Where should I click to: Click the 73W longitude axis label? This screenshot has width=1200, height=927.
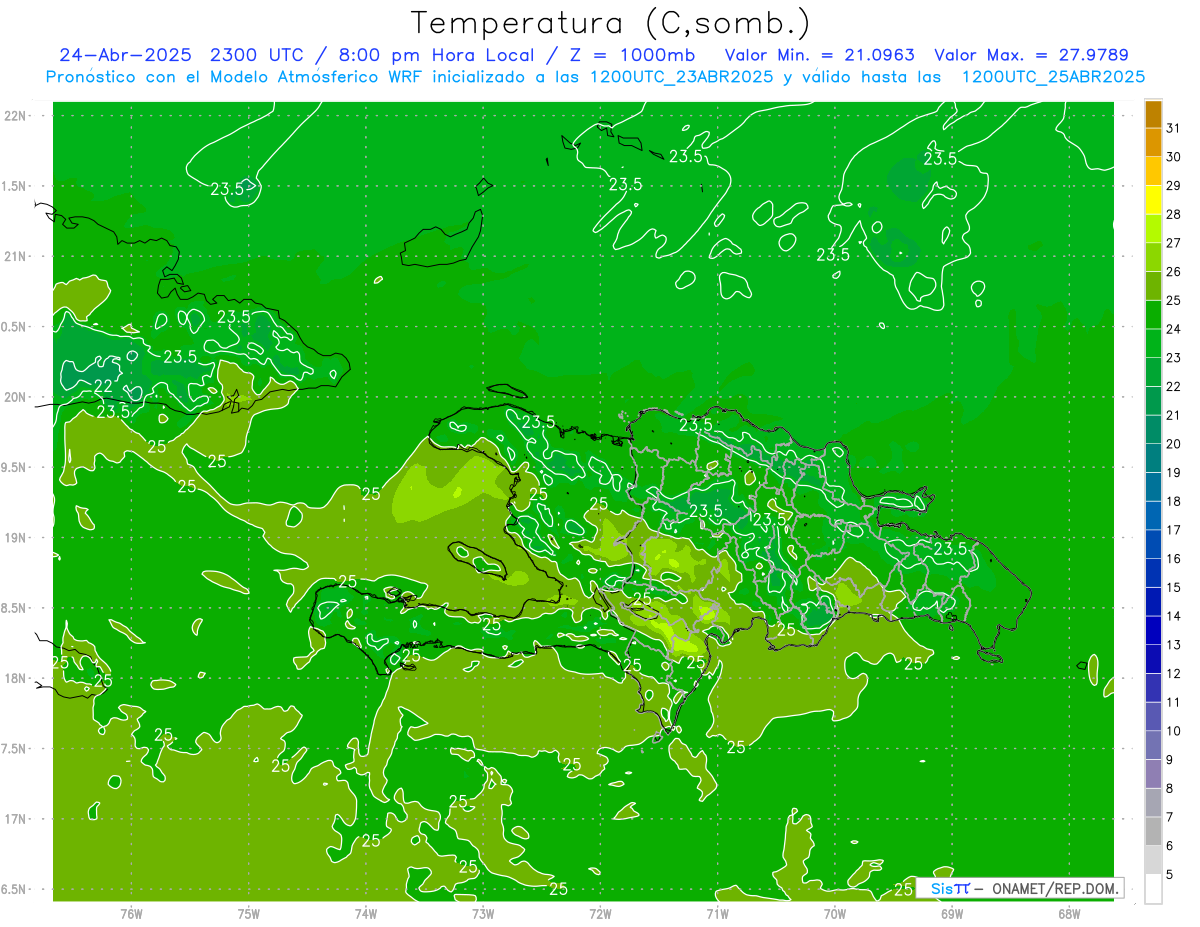click(x=483, y=913)
